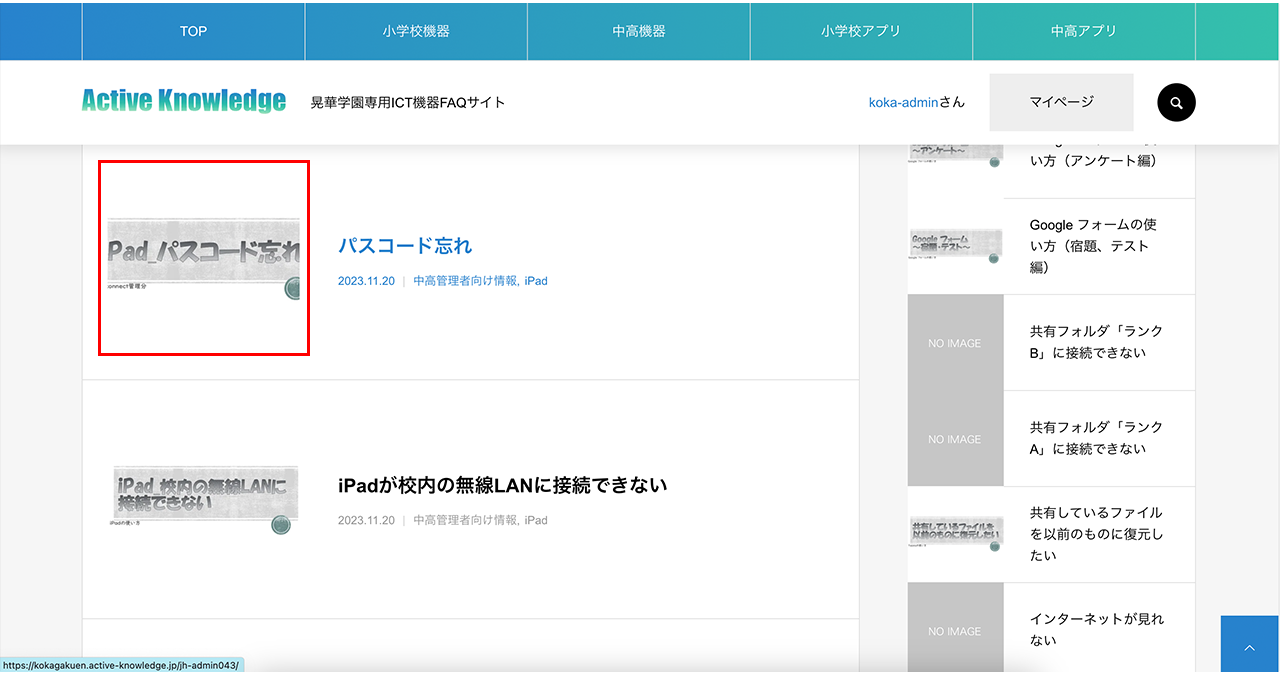Open NO IMAGE thumbnail beside ランクB article
Image resolution: width=1280 pixels, height=675 pixels.
(955, 343)
